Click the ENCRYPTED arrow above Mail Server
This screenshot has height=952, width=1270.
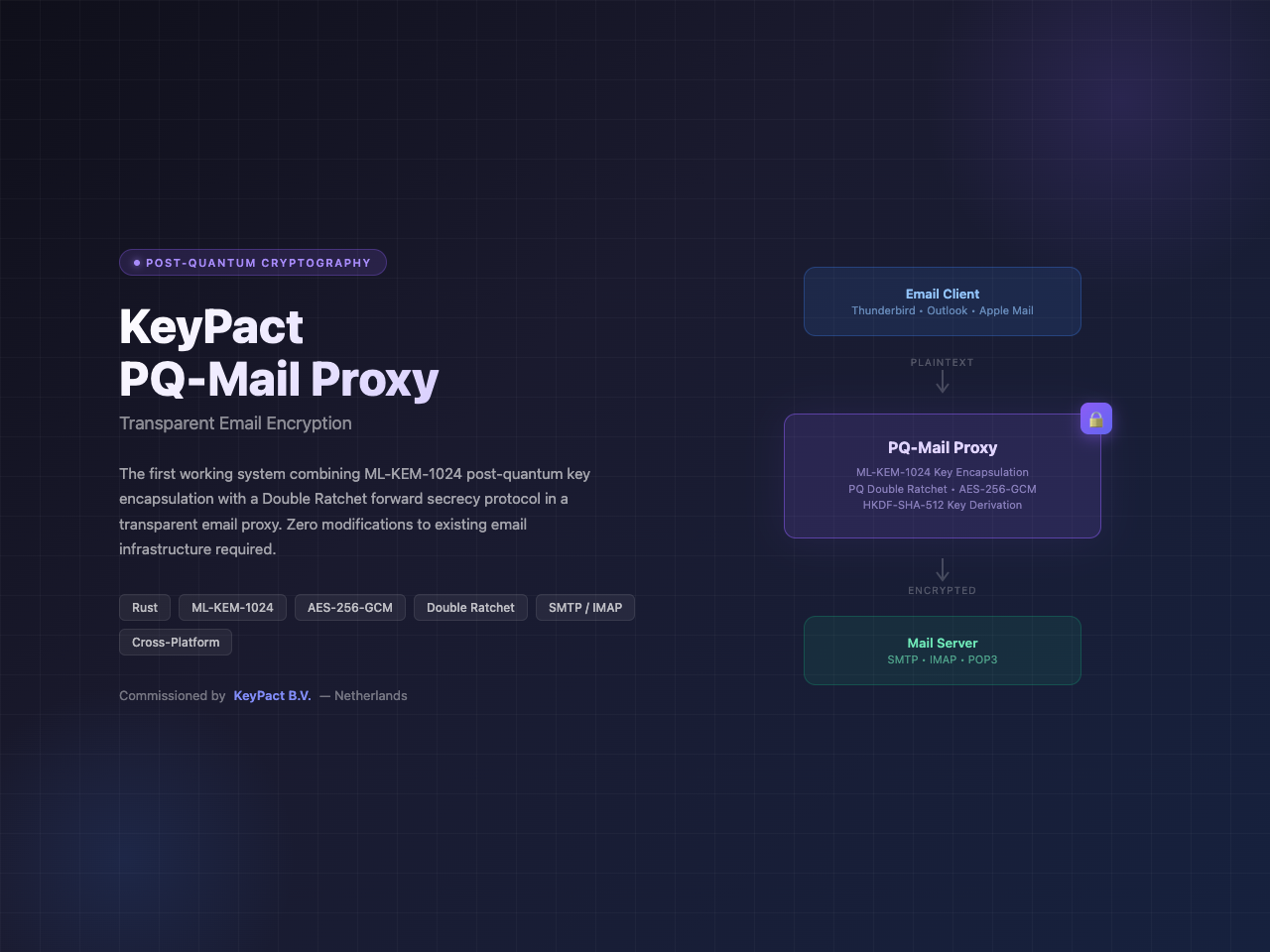coord(942,568)
